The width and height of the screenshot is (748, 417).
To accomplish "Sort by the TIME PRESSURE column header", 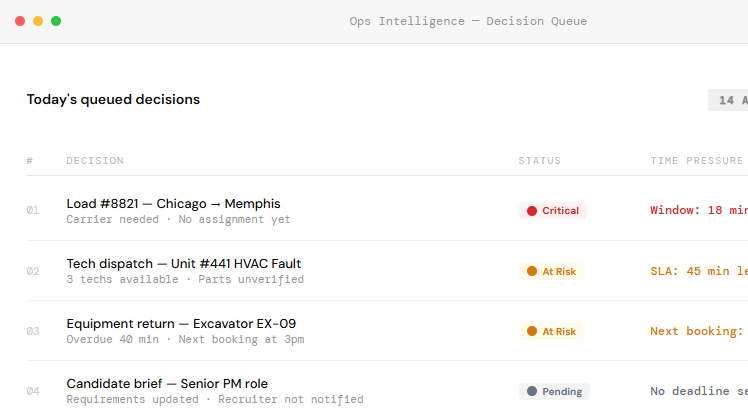I will 696,161.
